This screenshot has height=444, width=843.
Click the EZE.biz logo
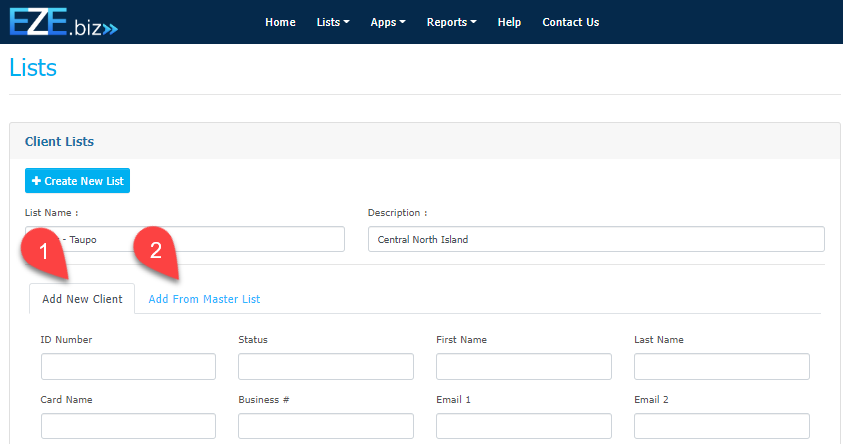coord(63,23)
